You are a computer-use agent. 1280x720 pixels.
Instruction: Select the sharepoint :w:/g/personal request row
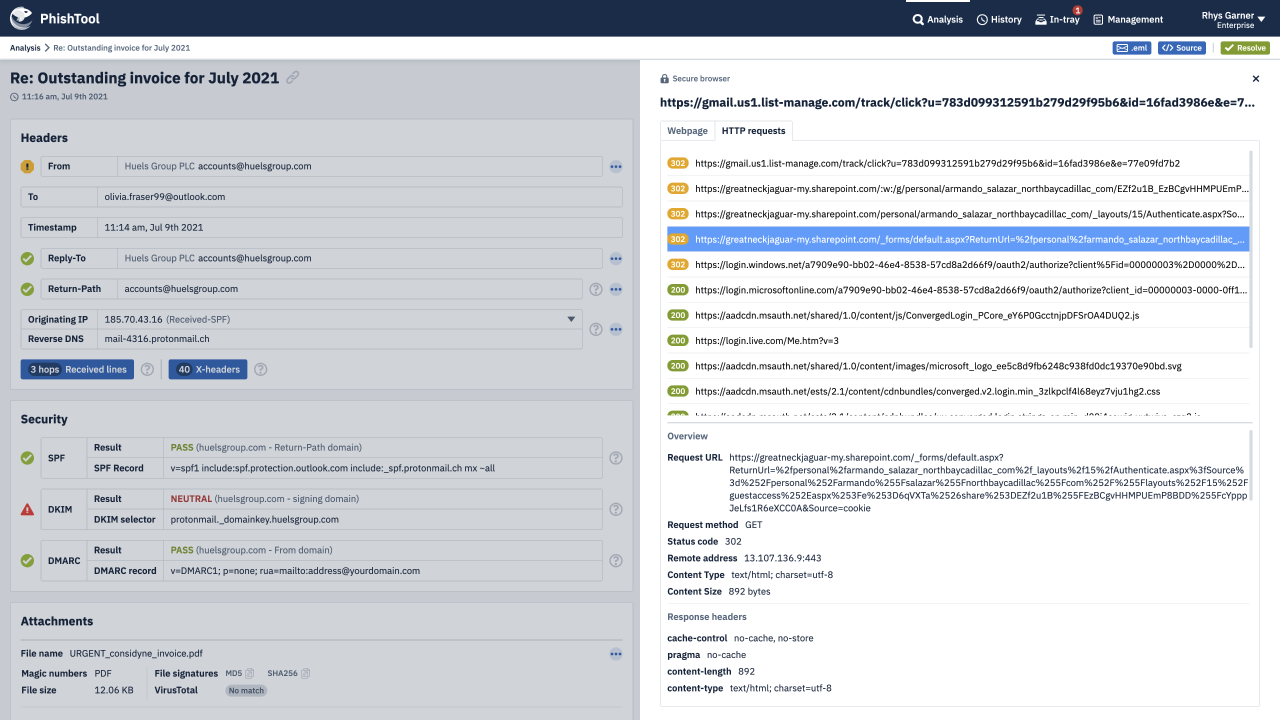pos(958,188)
